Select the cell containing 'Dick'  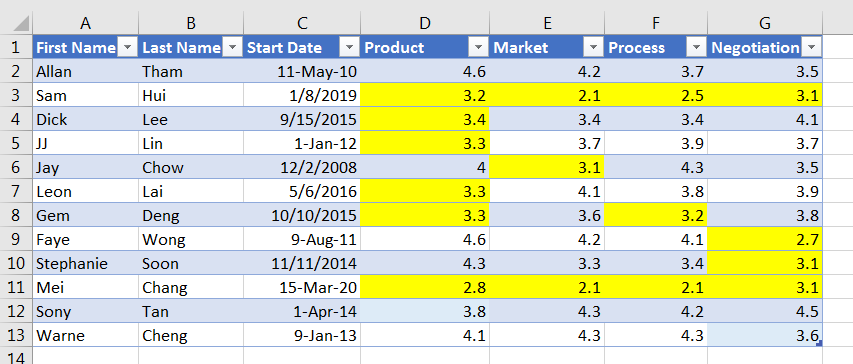pos(85,119)
